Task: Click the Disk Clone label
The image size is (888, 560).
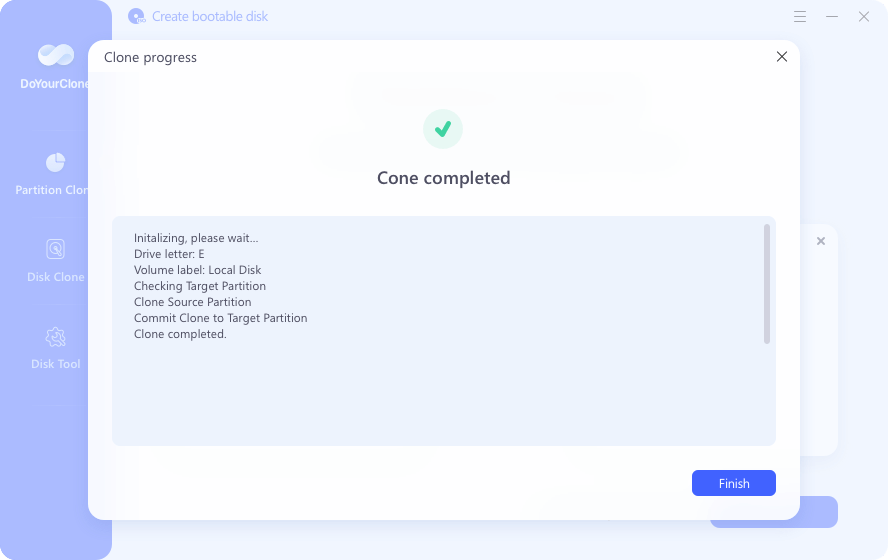Action: [56, 277]
